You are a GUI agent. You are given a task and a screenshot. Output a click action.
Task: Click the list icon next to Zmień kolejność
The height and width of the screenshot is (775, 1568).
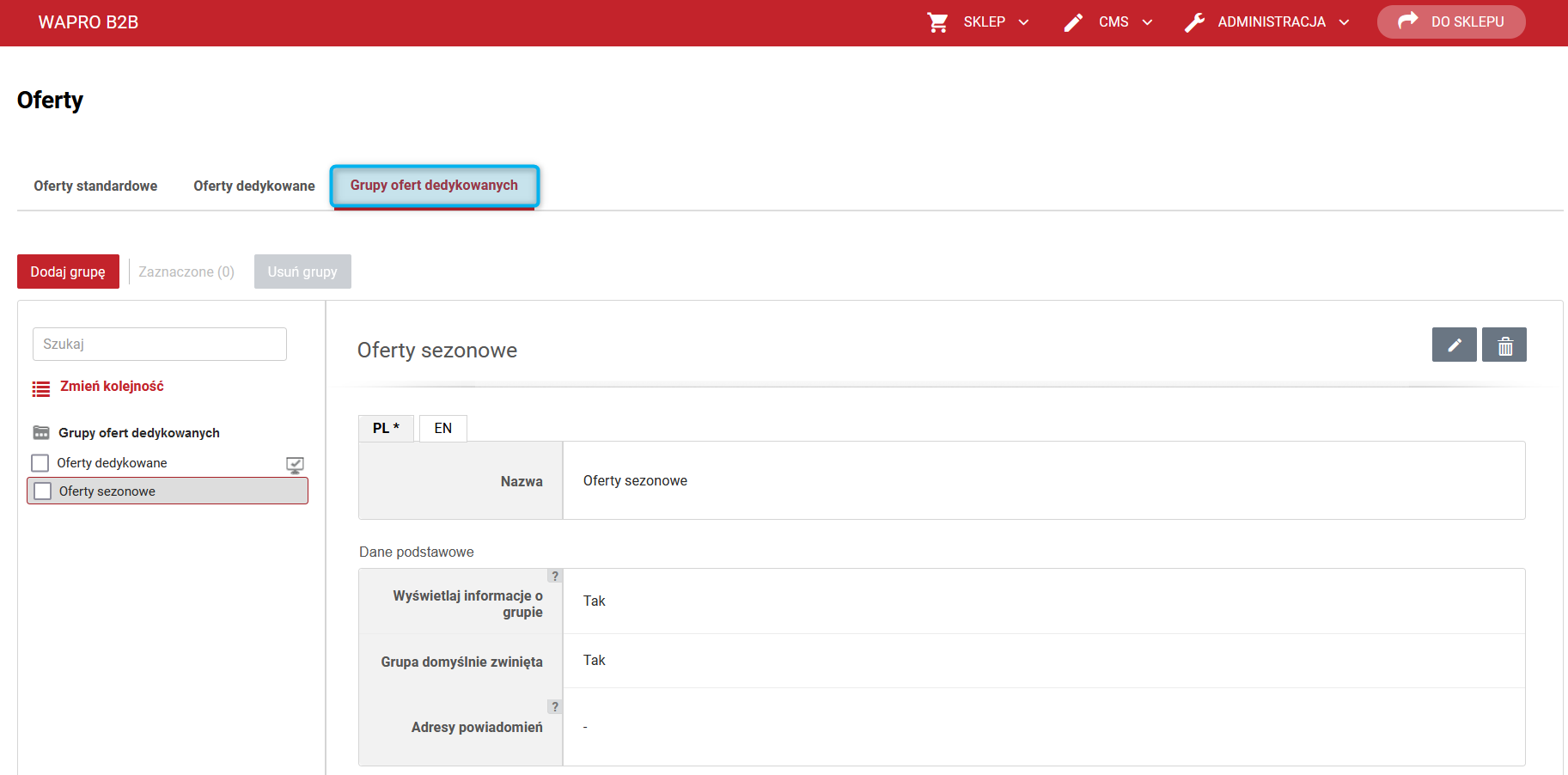(x=41, y=388)
